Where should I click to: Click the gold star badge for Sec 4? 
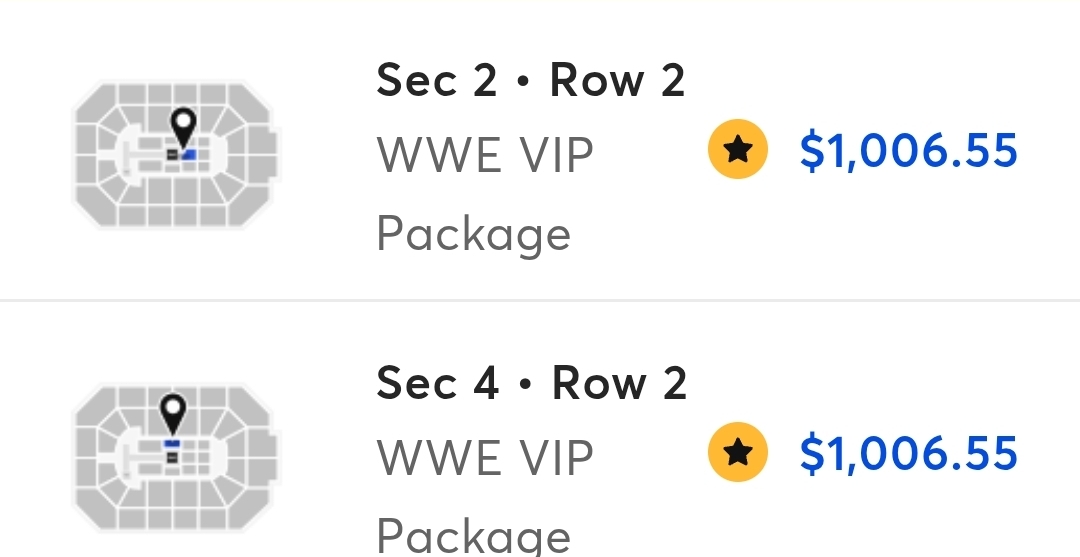point(738,452)
